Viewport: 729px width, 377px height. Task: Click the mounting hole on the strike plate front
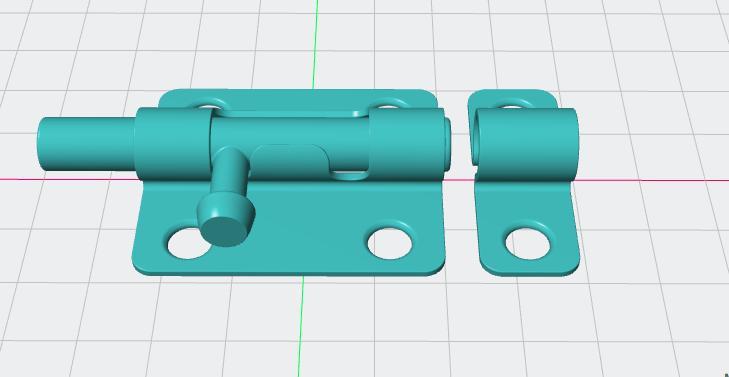(x=528, y=244)
